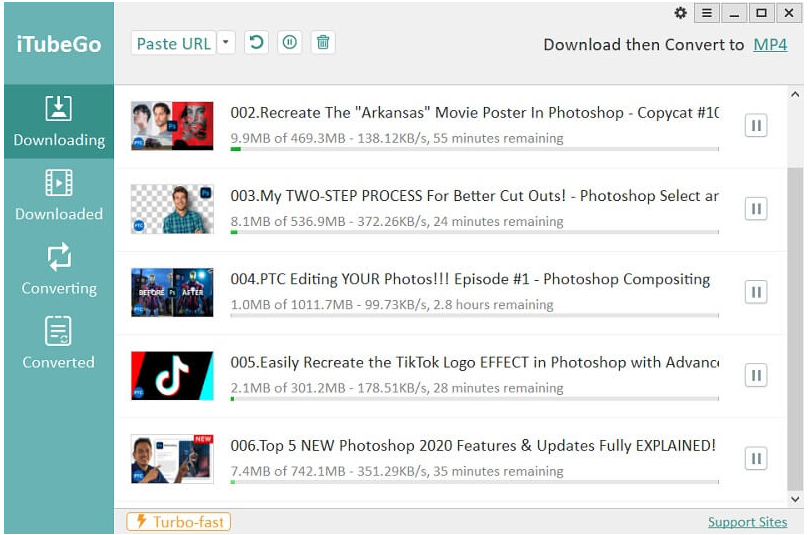Switch to the Downloaded tab

tap(59, 195)
